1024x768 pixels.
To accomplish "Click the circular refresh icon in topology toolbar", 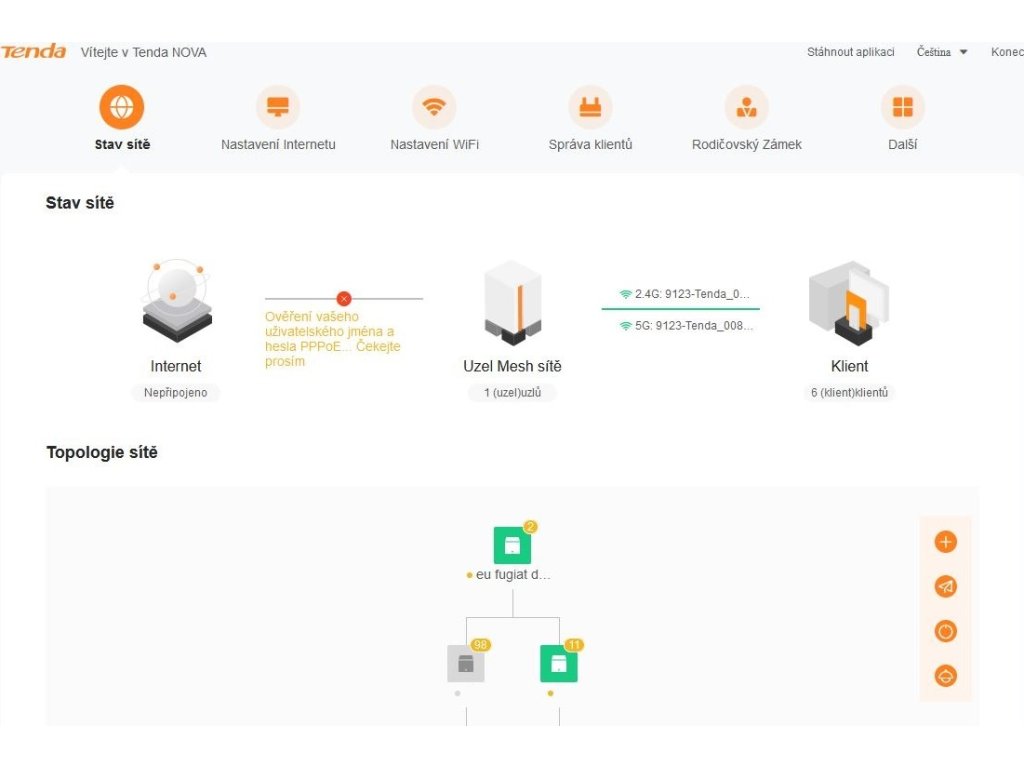I will [946, 632].
